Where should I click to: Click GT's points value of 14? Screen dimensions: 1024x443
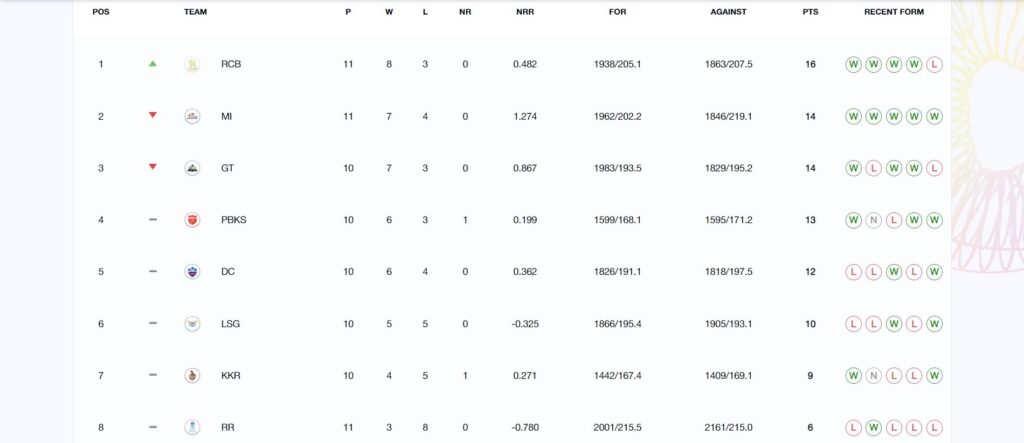tap(810, 168)
